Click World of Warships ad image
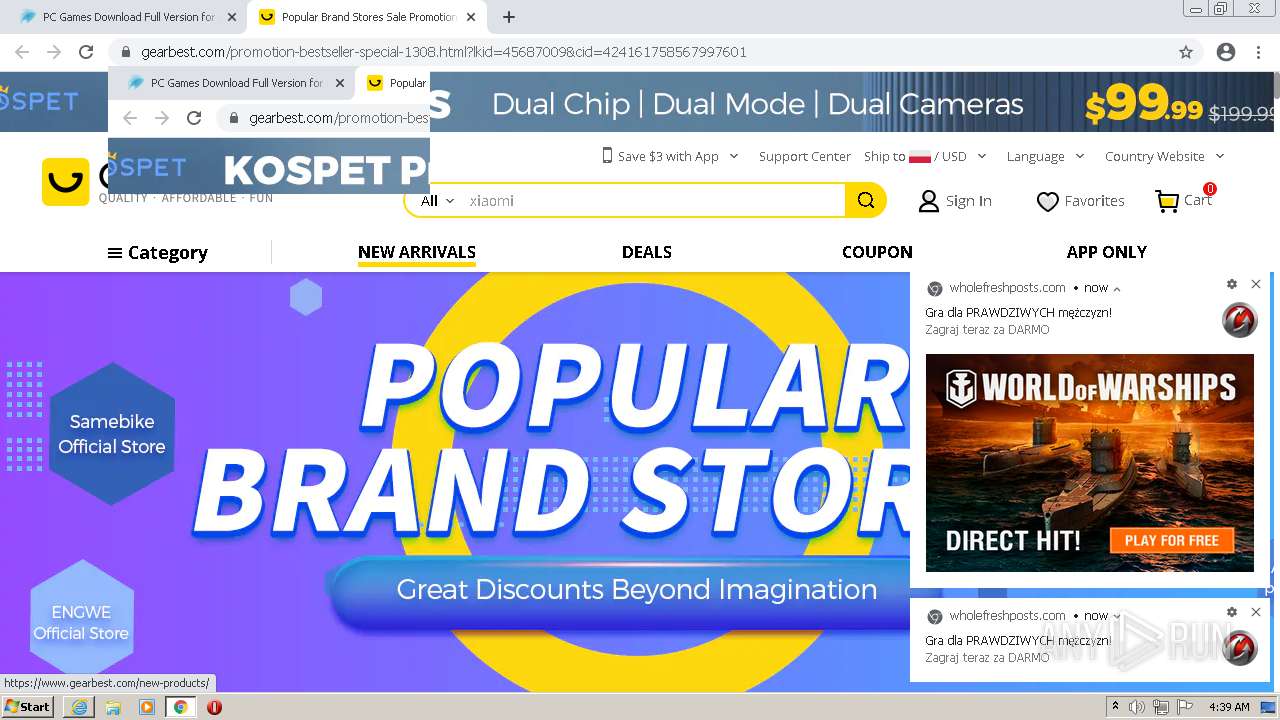This screenshot has width=1280, height=720. point(1090,463)
